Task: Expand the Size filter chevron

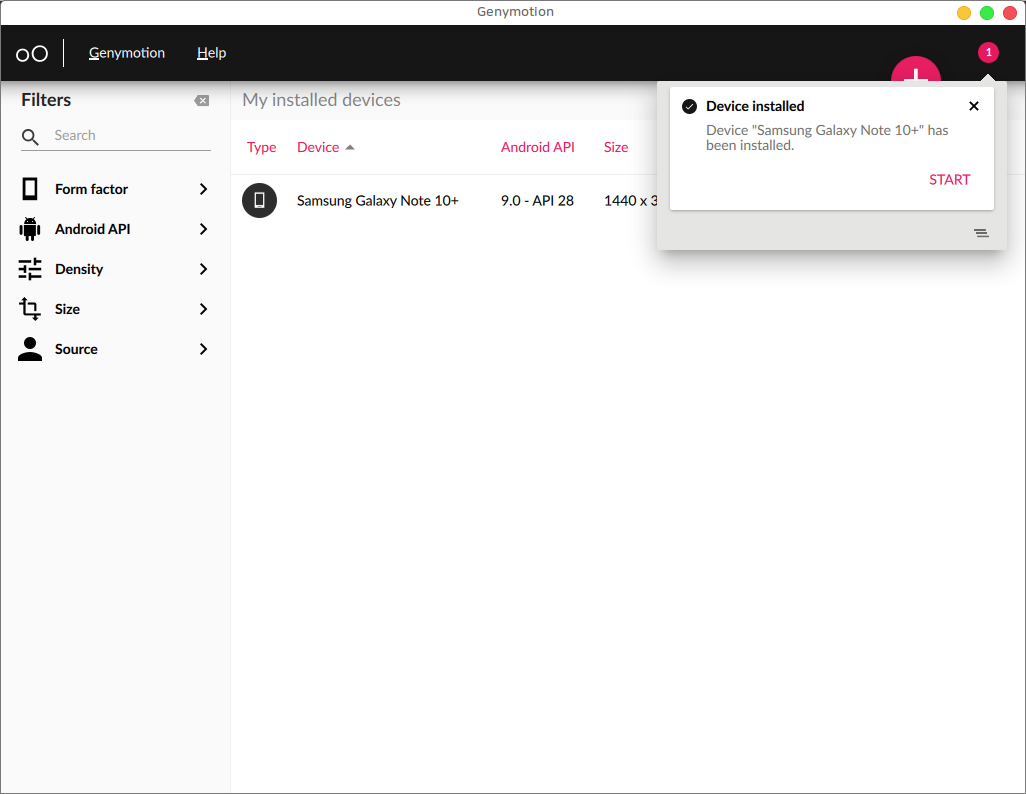Action: (203, 309)
